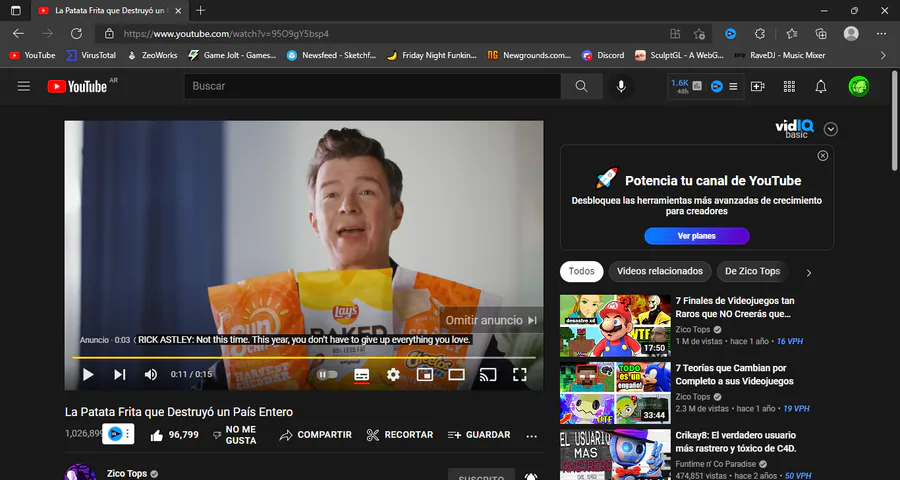
Task: Open the notifications bell
Action: point(821,86)
